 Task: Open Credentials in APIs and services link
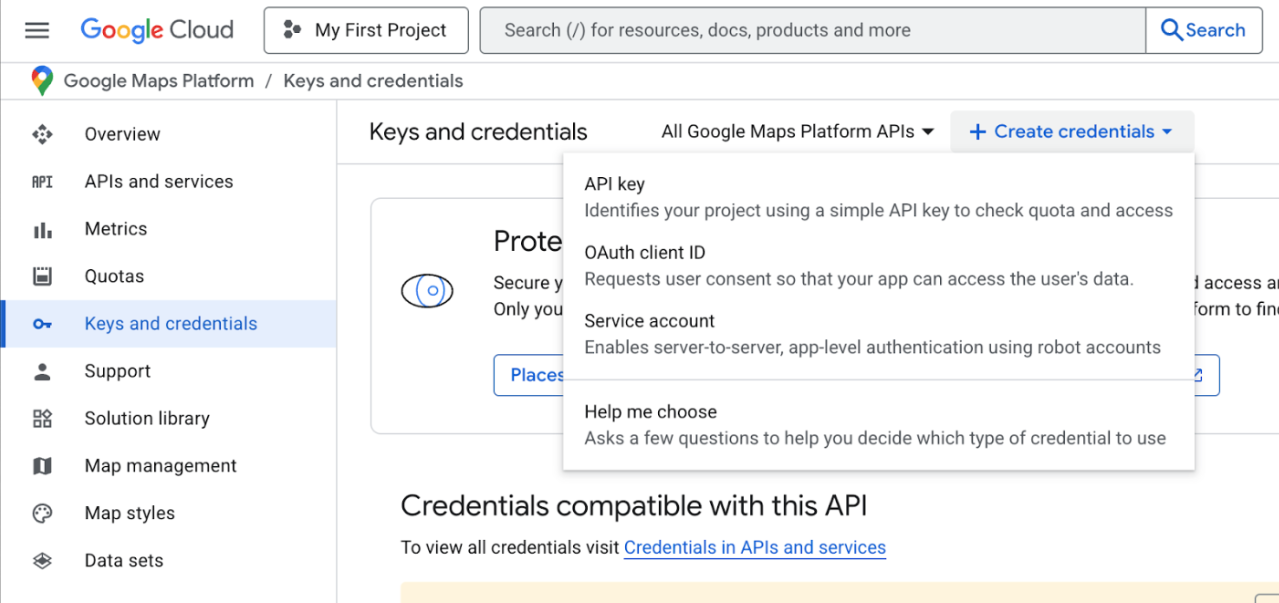point(754,548)
